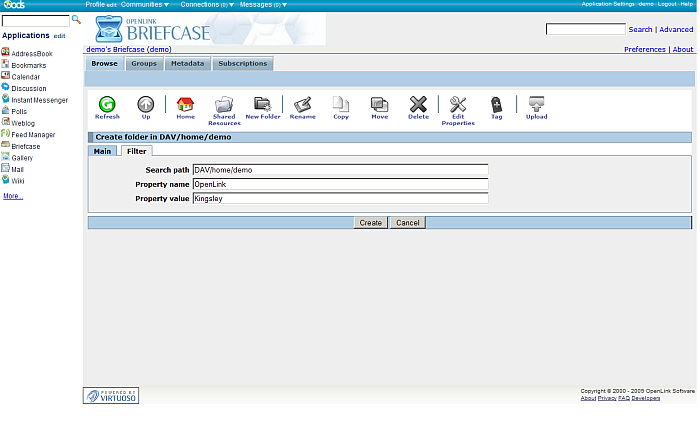Open the Preferences link

click(644, 49)
